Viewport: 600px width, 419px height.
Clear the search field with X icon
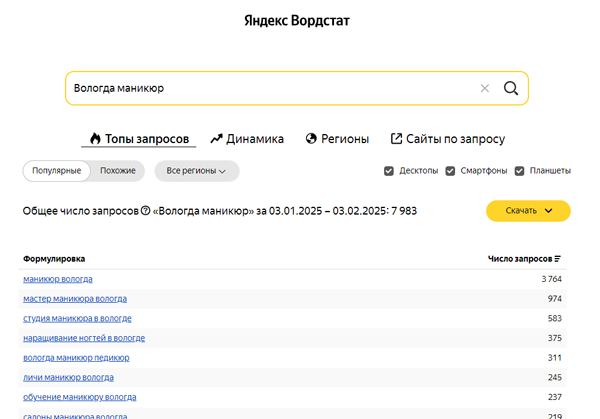point(485,88)
